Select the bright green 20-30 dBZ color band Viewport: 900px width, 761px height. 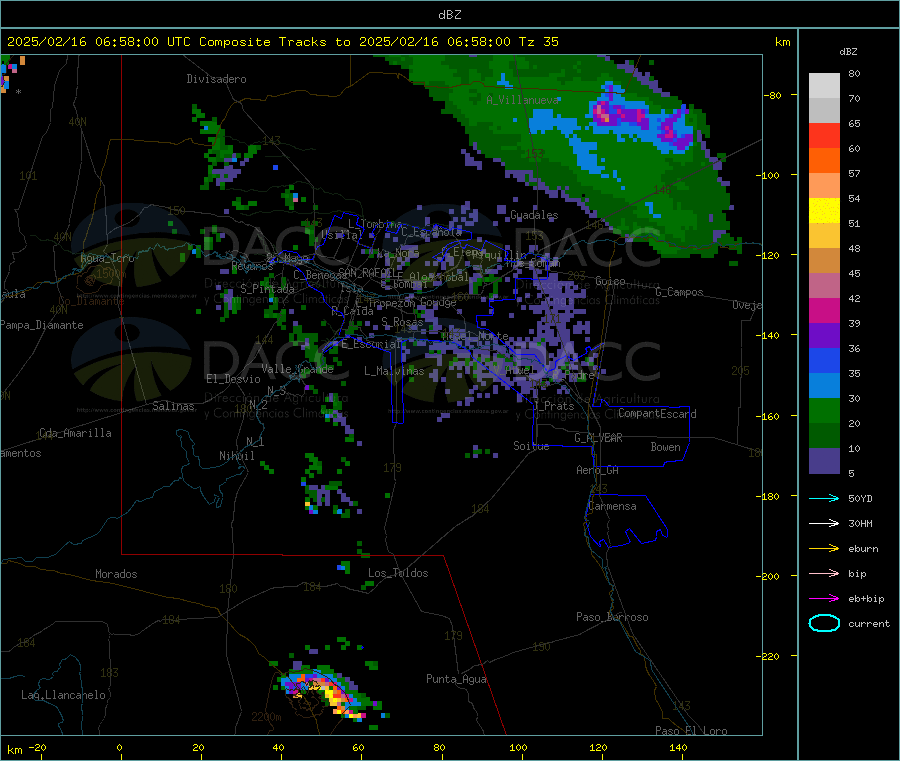point(824,410)
